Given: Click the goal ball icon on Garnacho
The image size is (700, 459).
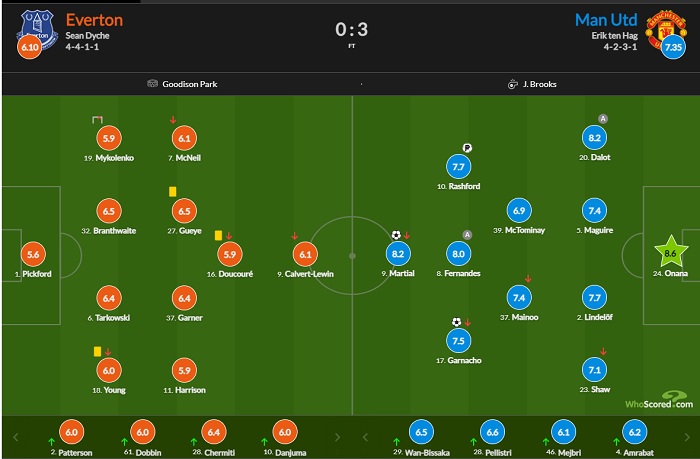Looking at the screenshot, I should pyautogui.click(x=457, y=322).
